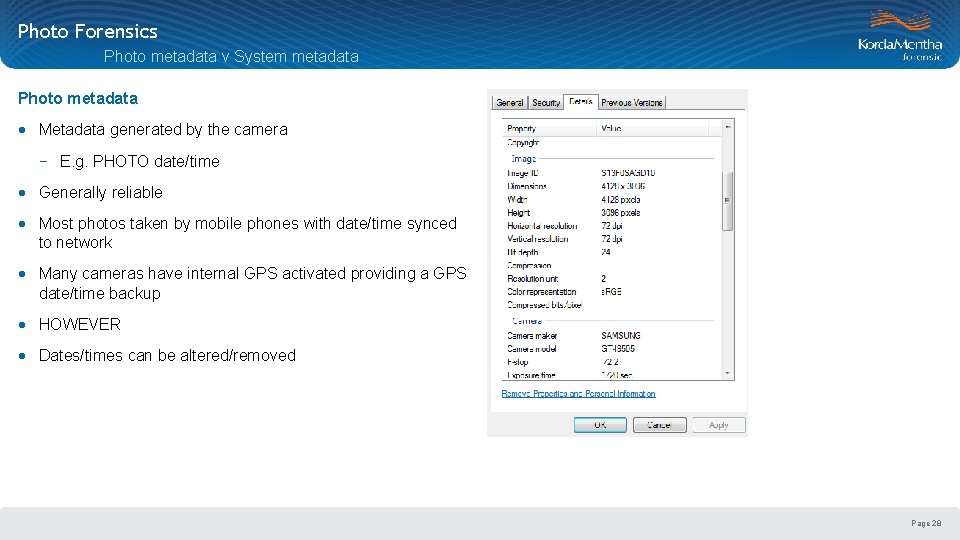
Task: Click bullet 'Dates/times can be altered/removed'
Action: [x=167, y=356]
